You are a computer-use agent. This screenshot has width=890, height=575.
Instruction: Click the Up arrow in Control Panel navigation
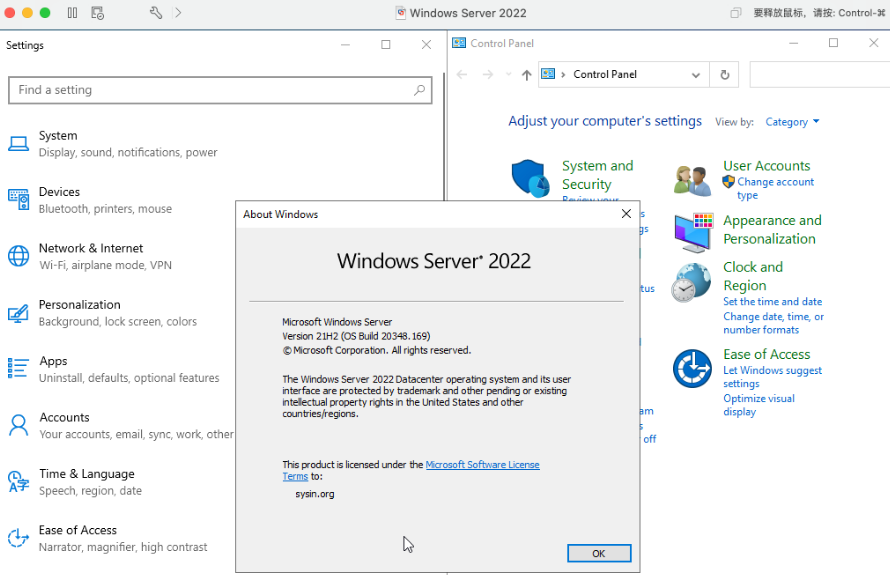[x=527, y=75]
